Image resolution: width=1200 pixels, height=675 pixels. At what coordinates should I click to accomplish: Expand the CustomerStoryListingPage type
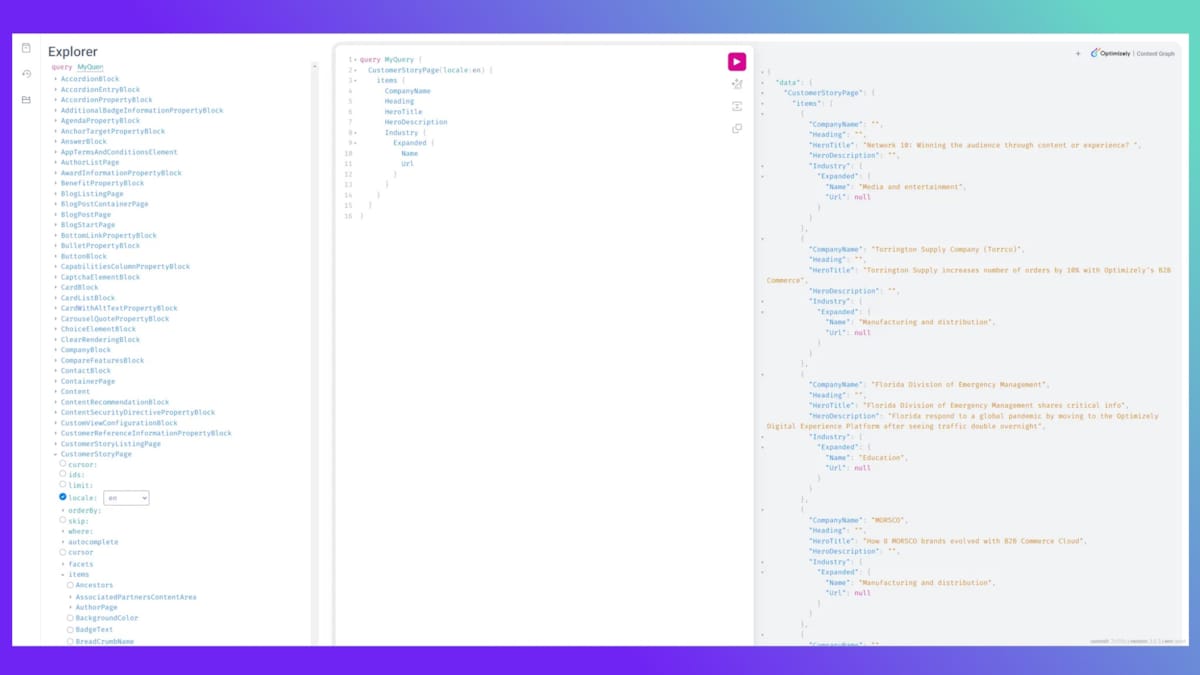pyautogui.click(x=56, y=444)
